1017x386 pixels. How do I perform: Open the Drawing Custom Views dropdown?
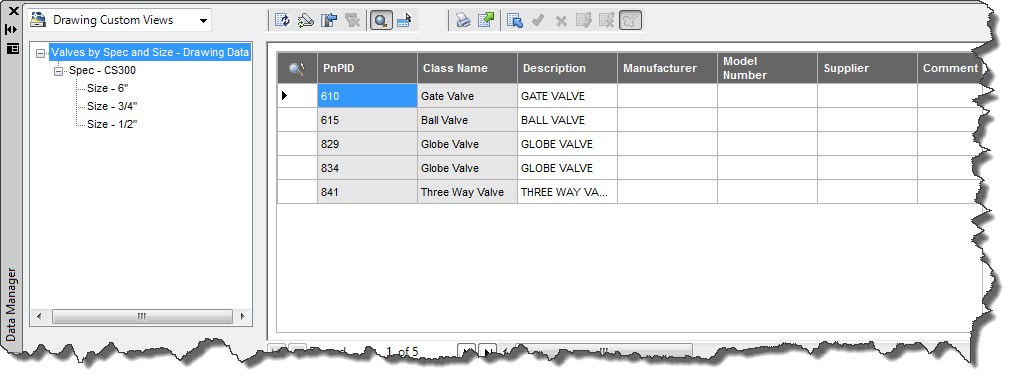point(120,21)
